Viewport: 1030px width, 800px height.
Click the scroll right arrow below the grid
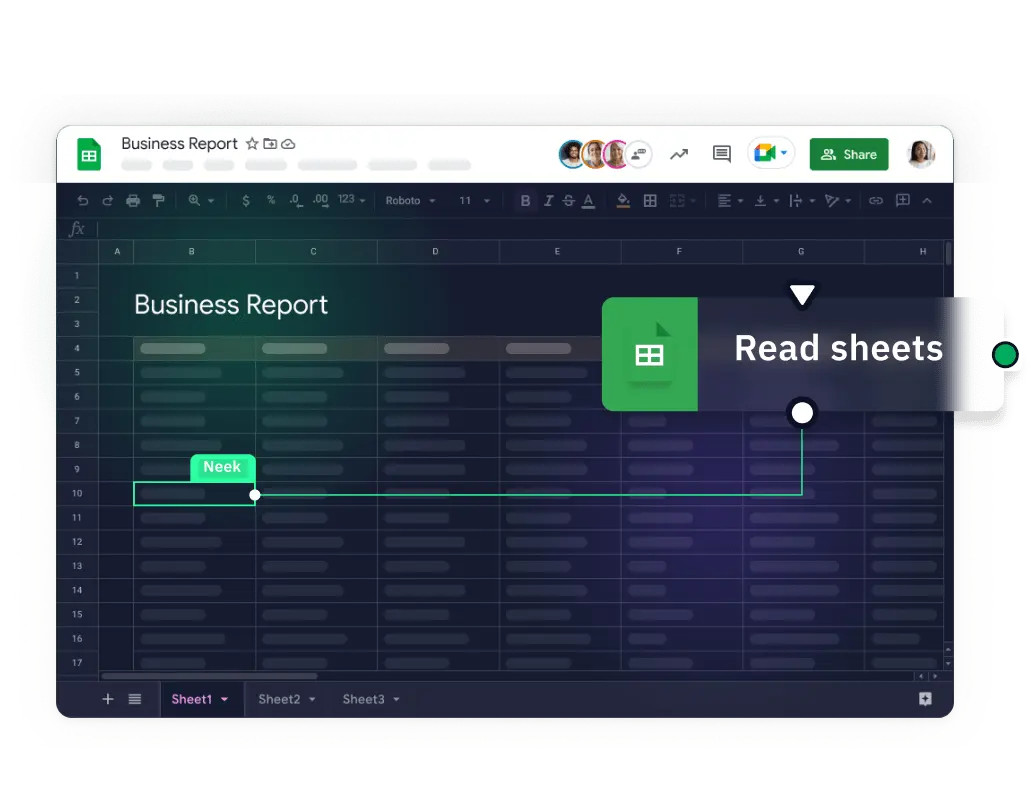pos(935,676)
